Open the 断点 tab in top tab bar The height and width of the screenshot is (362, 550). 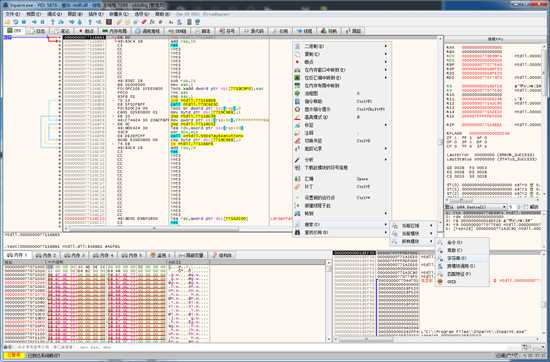coord(86,31)
